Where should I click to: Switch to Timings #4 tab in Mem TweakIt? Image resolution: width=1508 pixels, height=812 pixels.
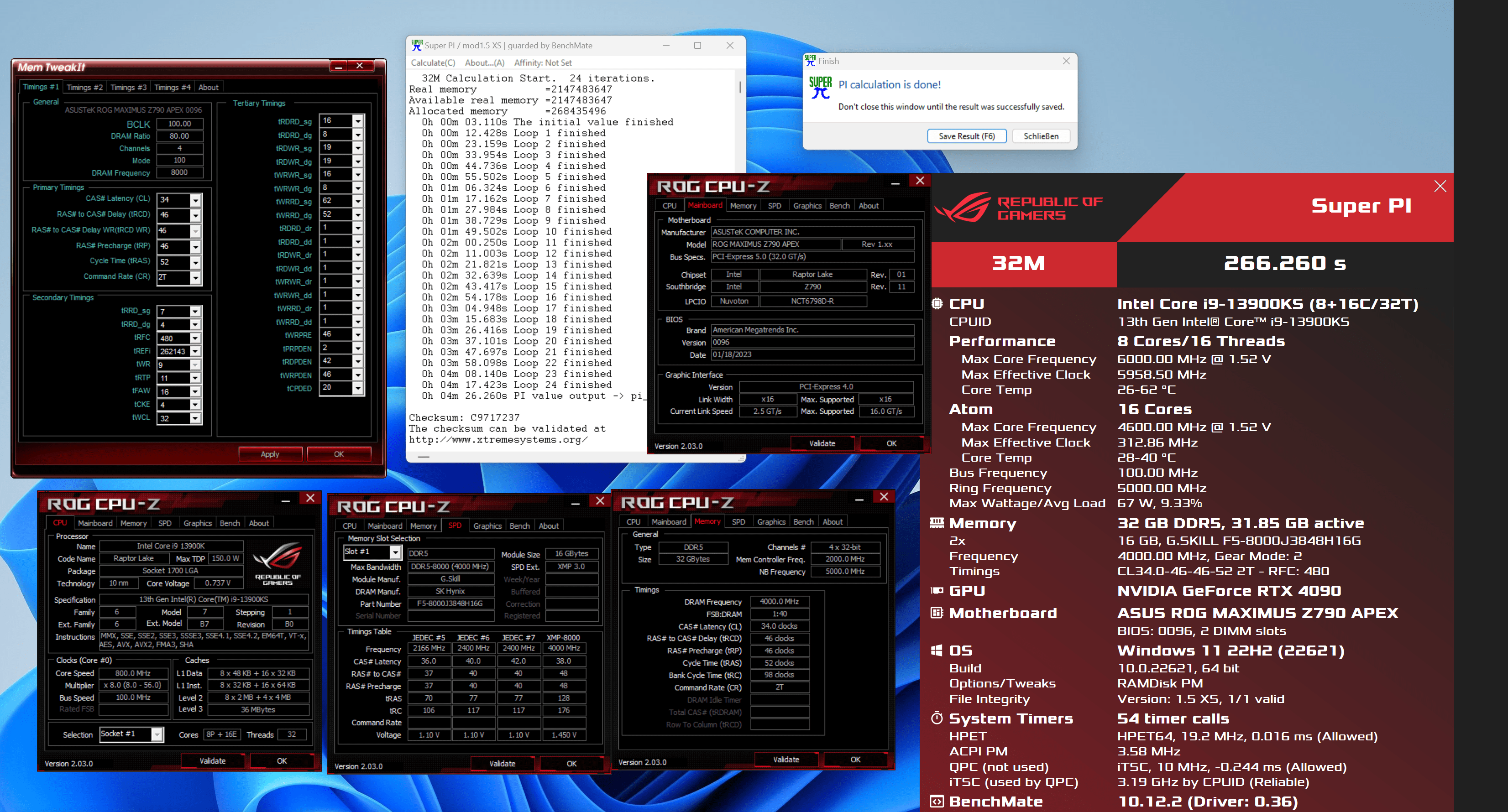[172, 87]
